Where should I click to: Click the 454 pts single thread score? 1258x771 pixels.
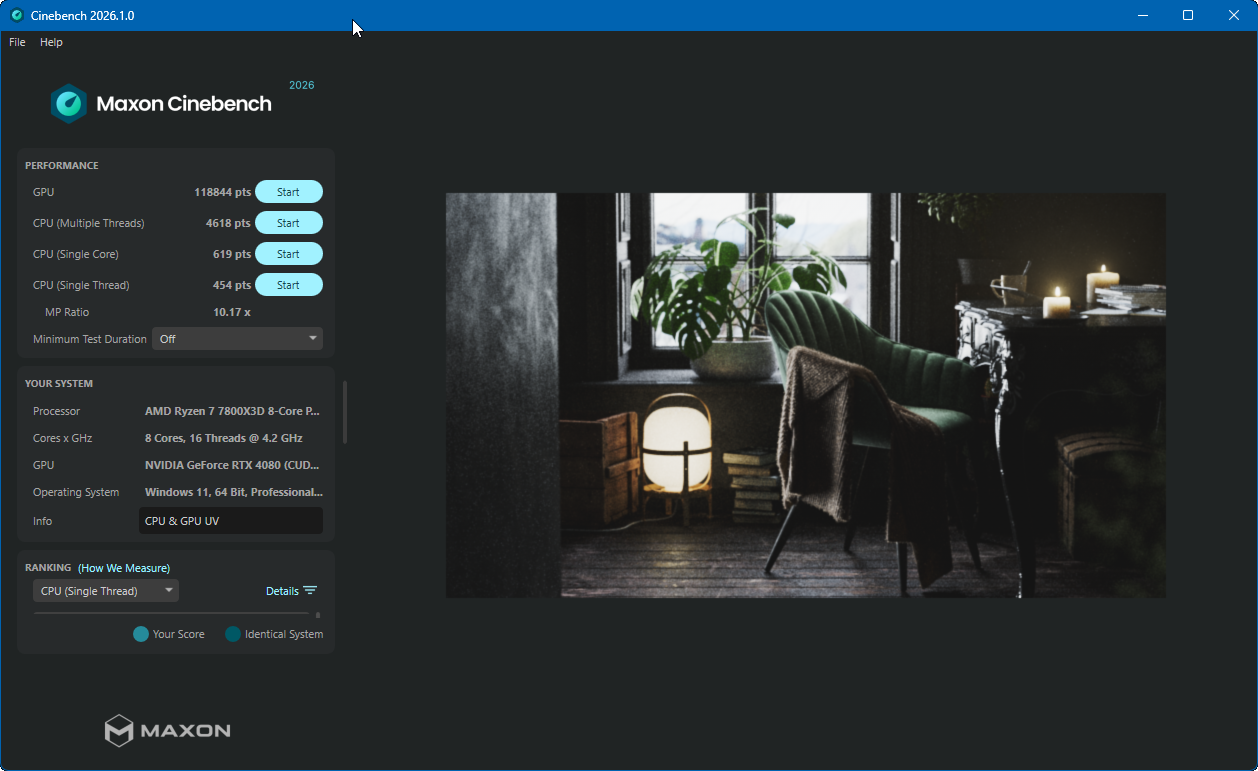(x=232, y=285)
